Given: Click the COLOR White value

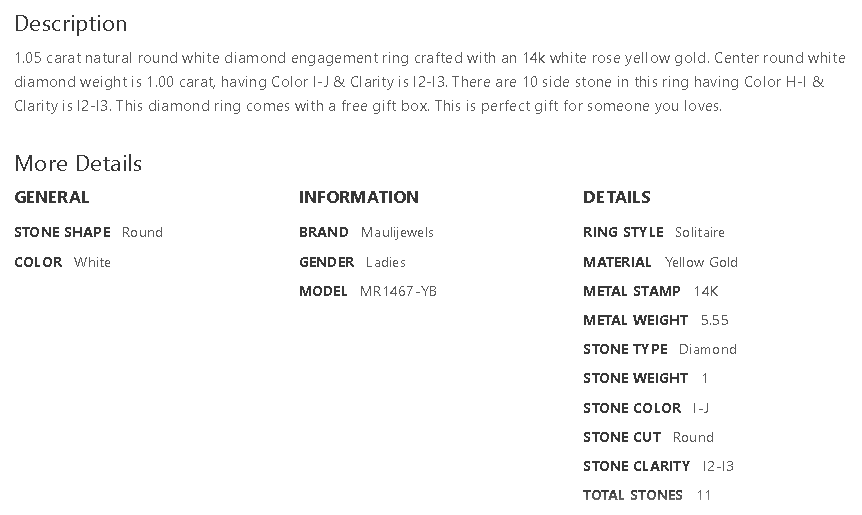Looking at the screenshot, I should coord(92,262).
